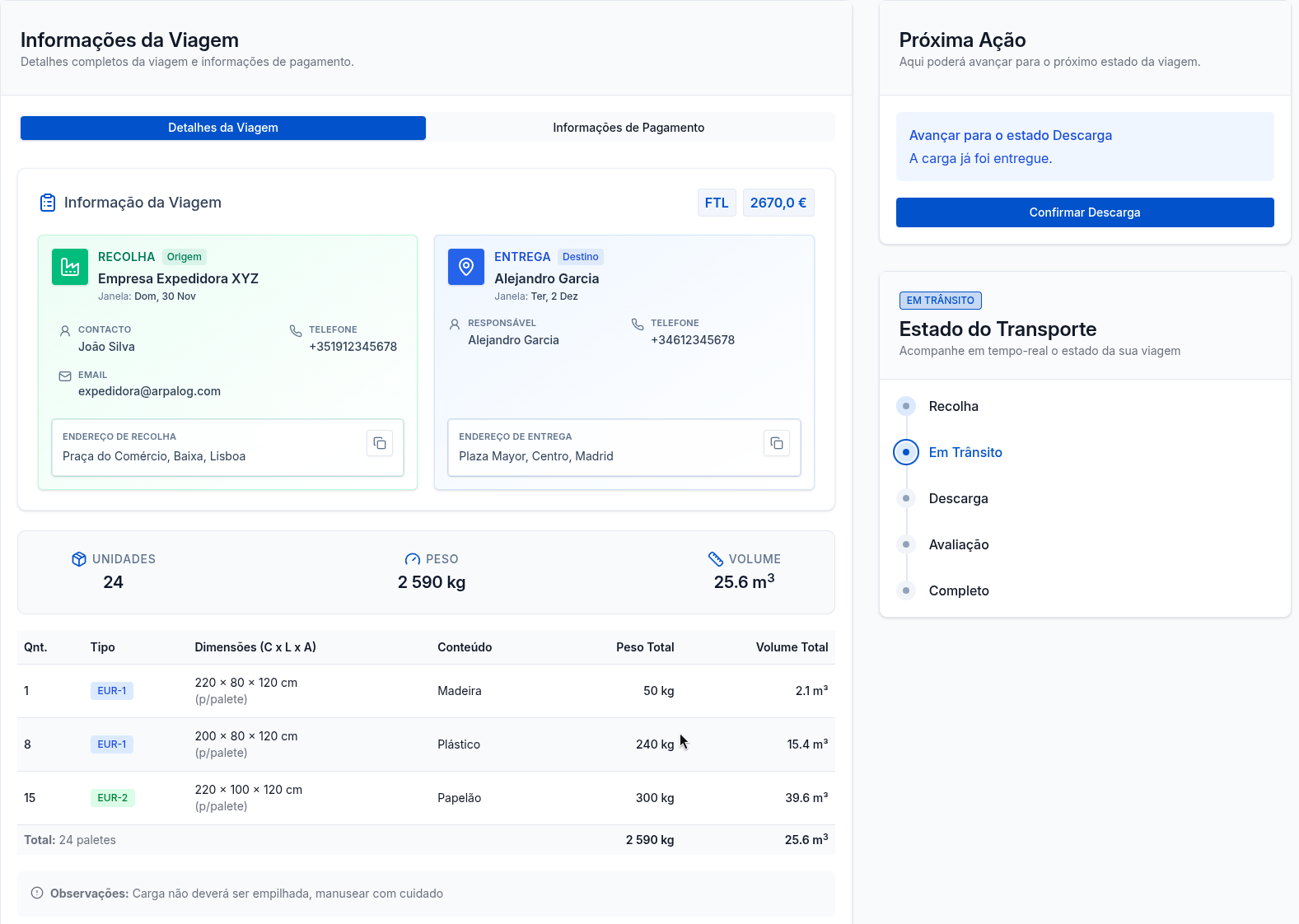Image resolution: width=1299 pixels, height=924 pixels.
Task: Click the phone icon beside +351912345678
Action: (x=296, y=330)
